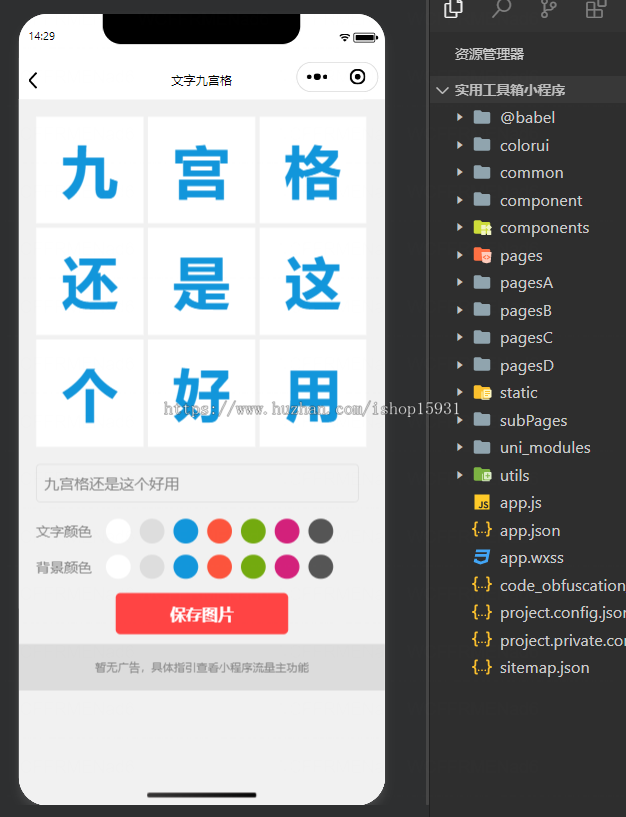
Task: Tap the grid tile showing 九
Action: pos(90,170)
